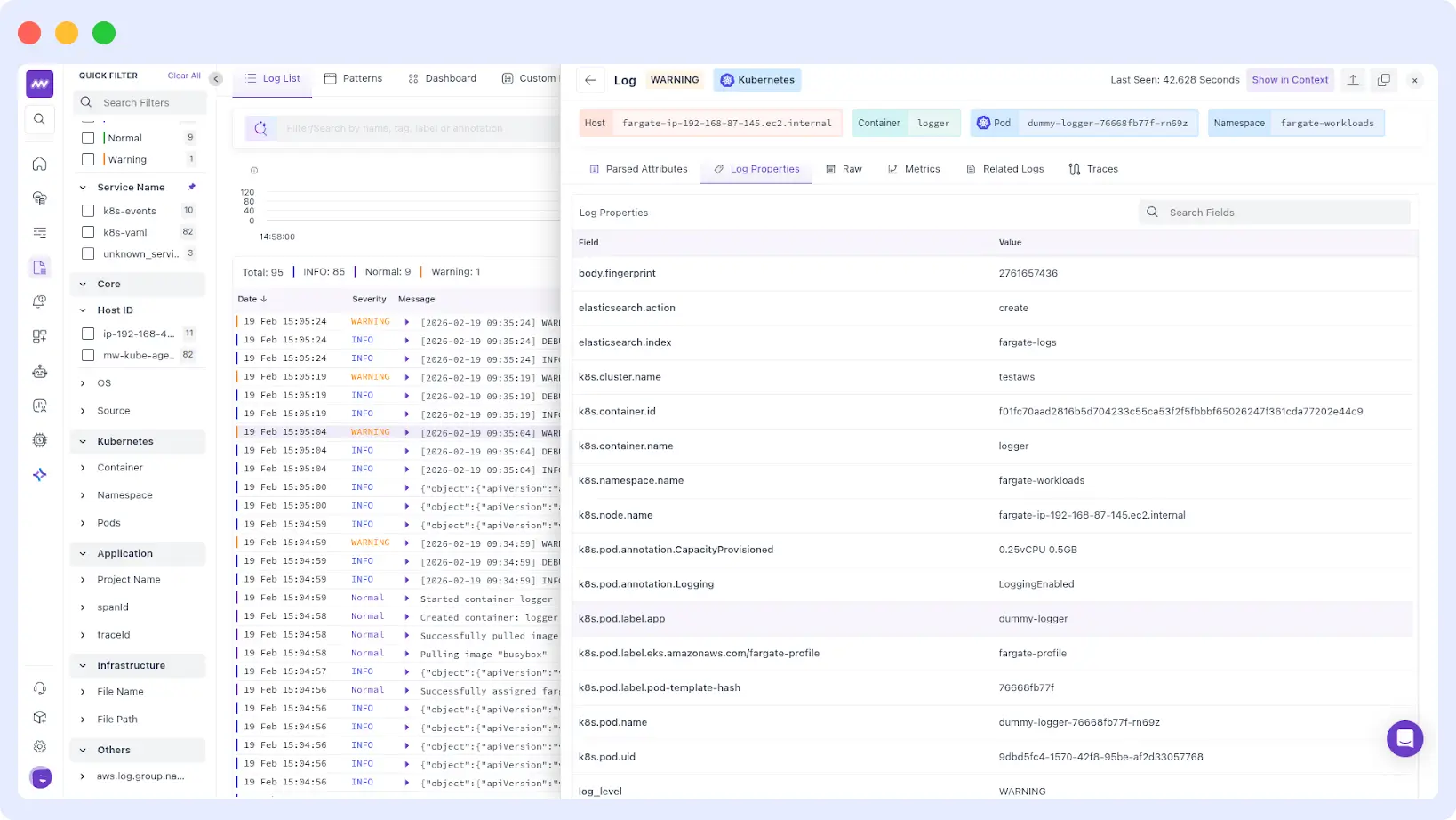Click the Pod dummy-logger tag
Screen dimensions: 1456x820
pyautogui.click(x=1084, y=123)
